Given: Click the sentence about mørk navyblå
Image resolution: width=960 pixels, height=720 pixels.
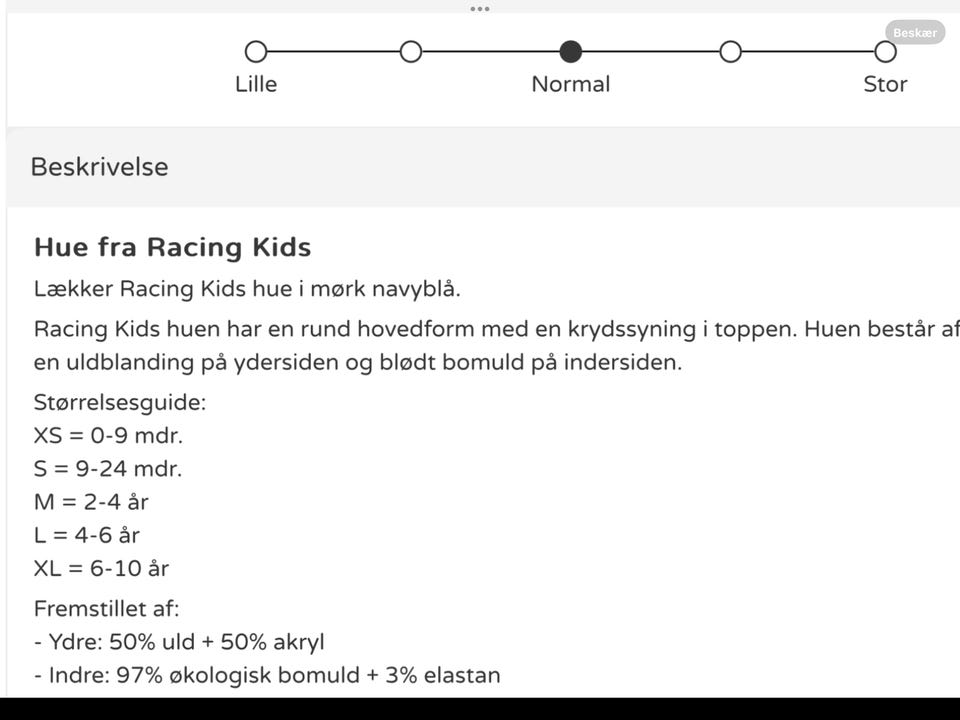Looking at the screenshot, I should tap(247, 289).
